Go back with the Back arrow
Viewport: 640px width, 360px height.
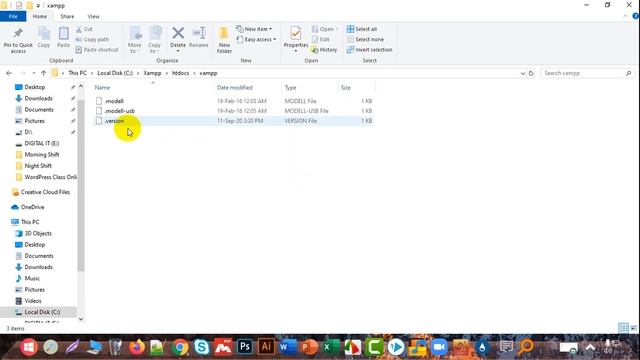coord(9,73)
